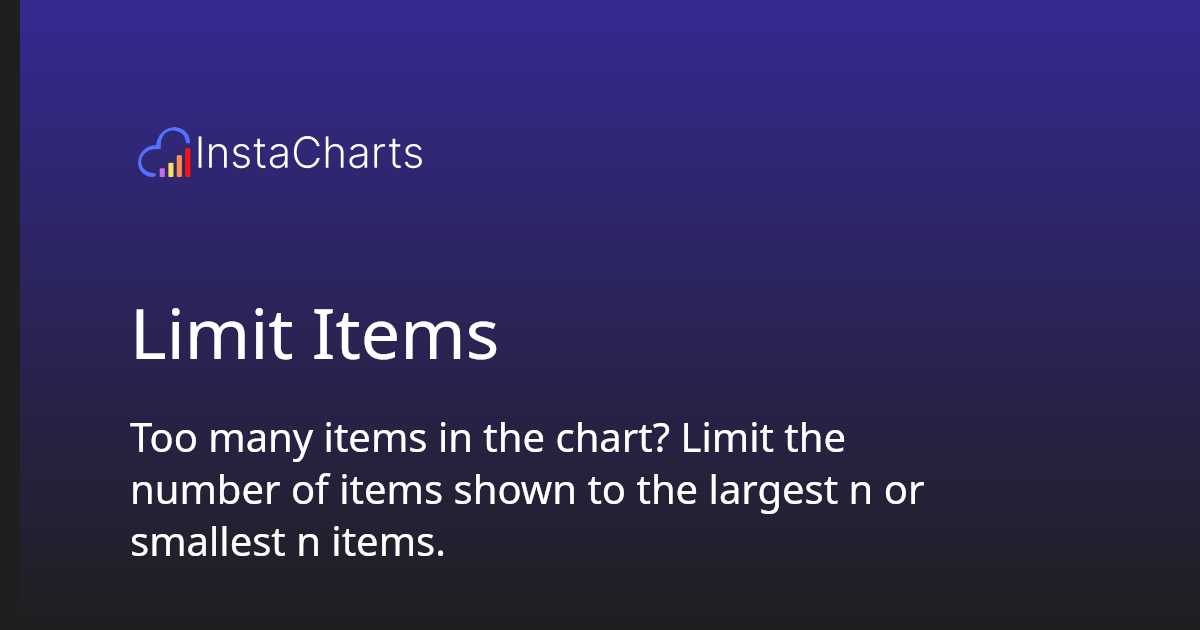This screenshot has height=630, width=1200.
Task: Click the Limit Items heading
Action: point(315,336)
